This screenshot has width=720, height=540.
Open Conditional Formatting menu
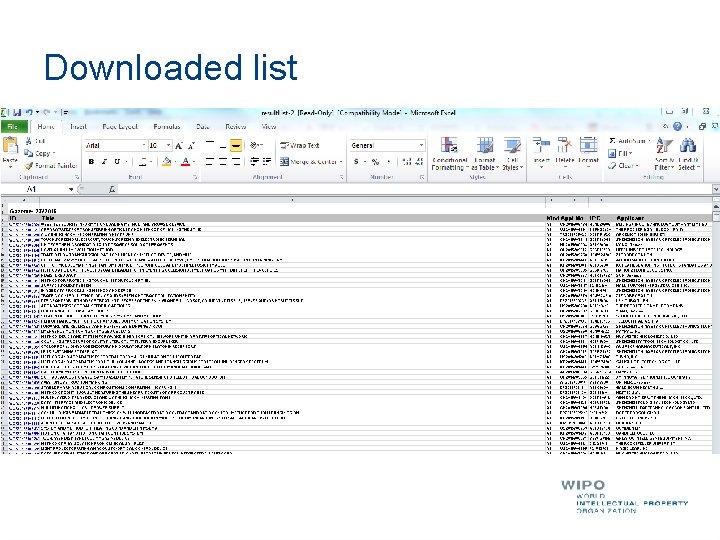pos(449,154)
